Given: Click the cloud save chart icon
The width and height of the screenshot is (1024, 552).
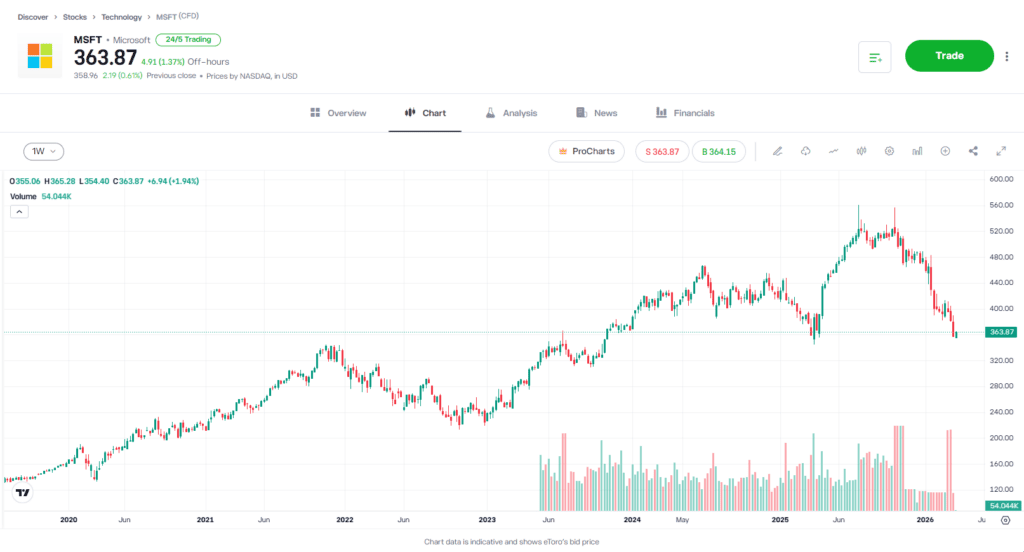Looking at the screenshot, I should pyautogui.click(x=805, y=151).
